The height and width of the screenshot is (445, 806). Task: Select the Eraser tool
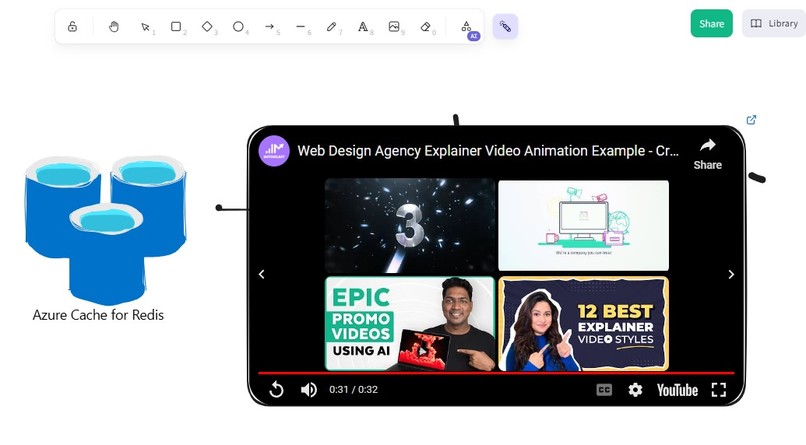pos(426,26)
